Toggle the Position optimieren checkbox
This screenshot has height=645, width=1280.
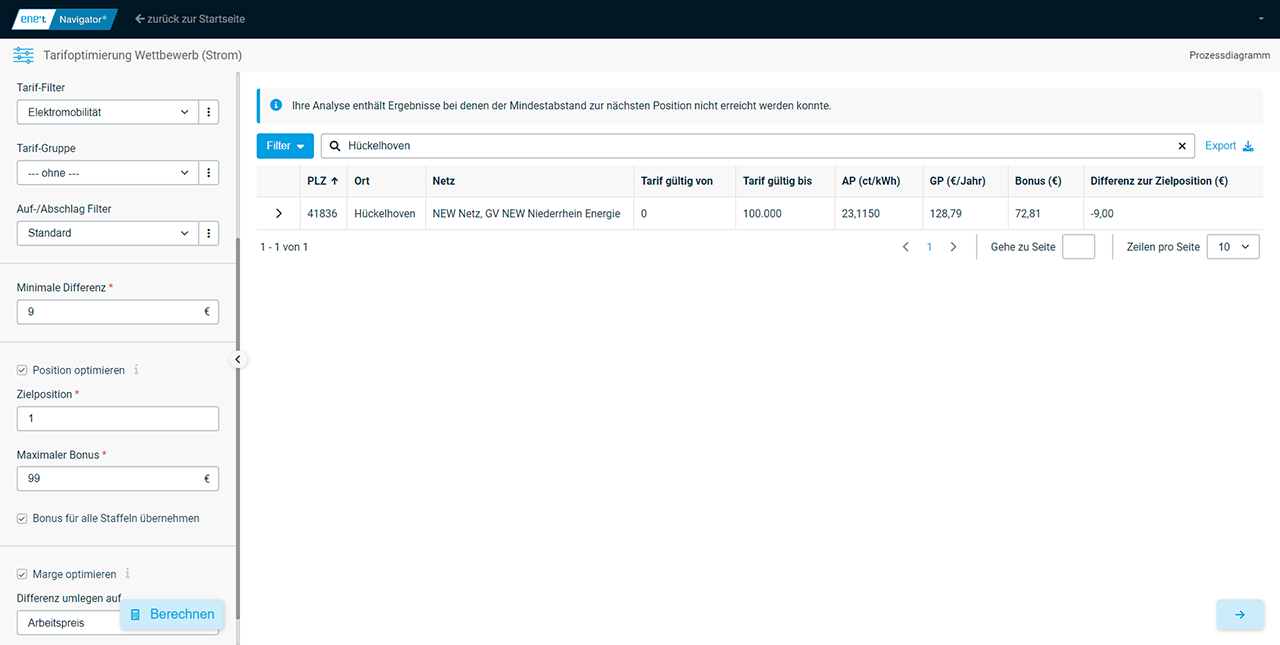pos(22,371)
